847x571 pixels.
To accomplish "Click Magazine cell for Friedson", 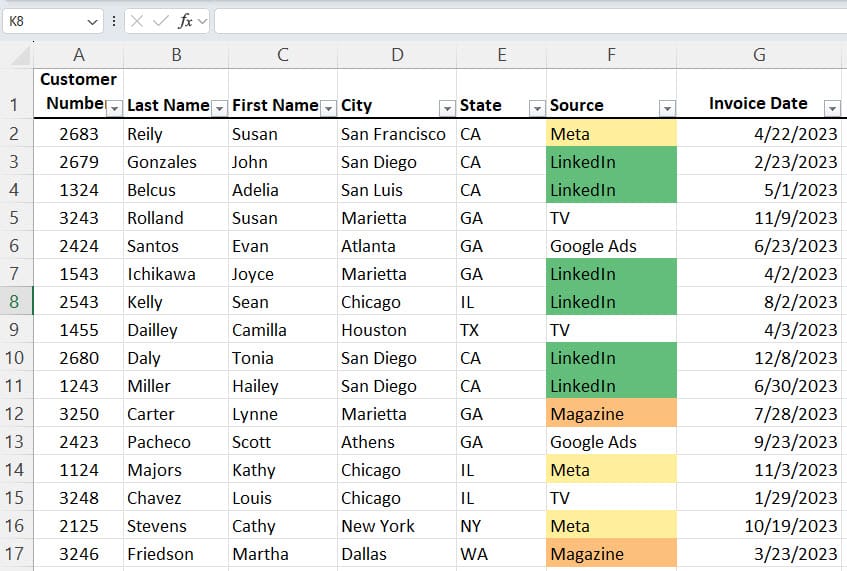I will pos(611,554).
